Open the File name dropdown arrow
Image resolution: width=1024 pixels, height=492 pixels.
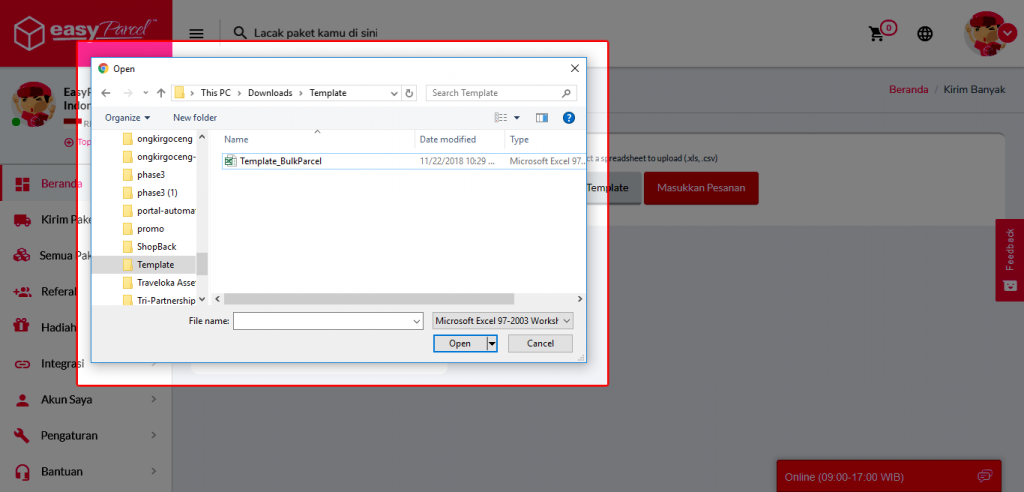(x=417, y=321)
